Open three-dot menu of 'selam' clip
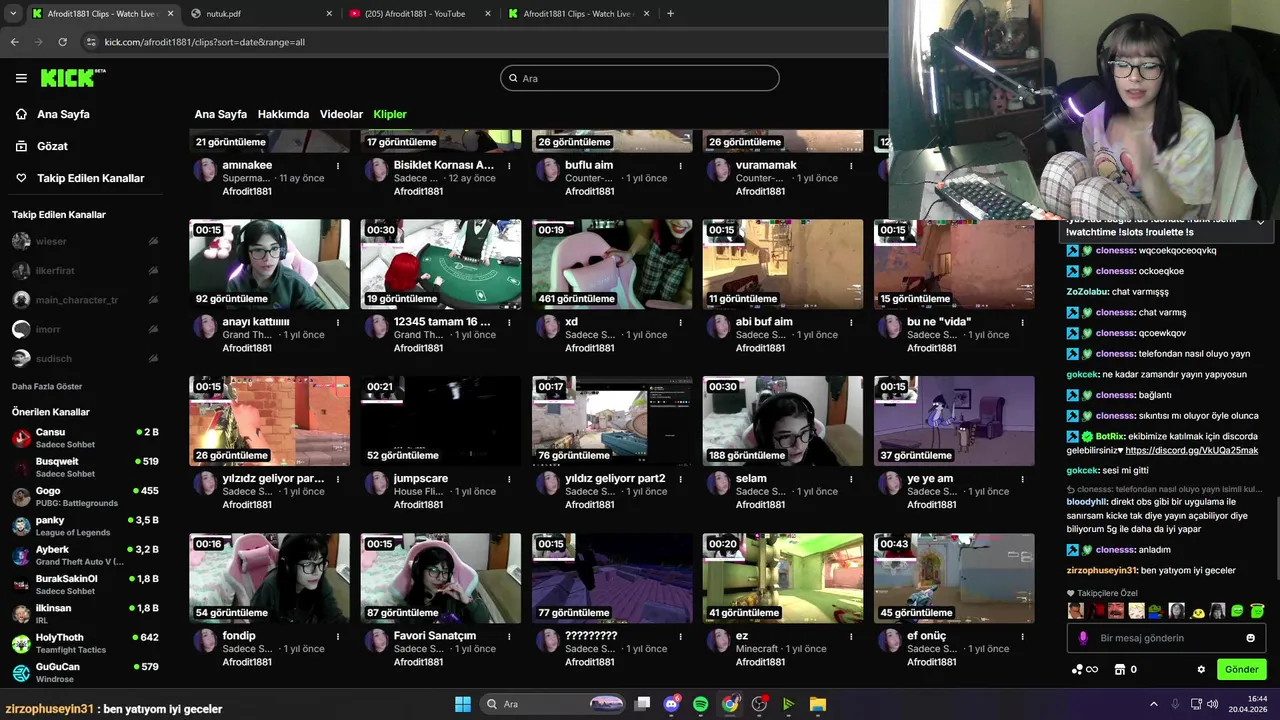Image resolution: width=1280 pixels, height=720 pixels. coord(851,479)
